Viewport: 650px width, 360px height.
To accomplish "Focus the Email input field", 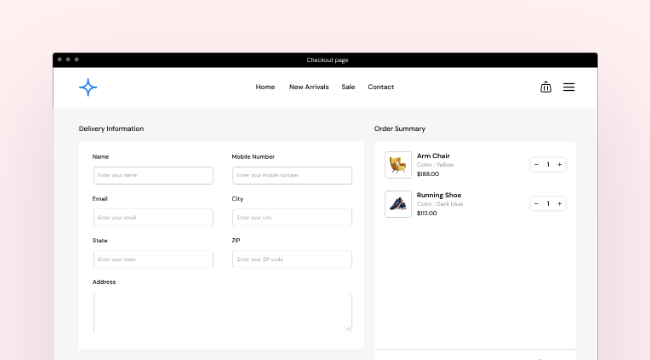I will 153,217.
